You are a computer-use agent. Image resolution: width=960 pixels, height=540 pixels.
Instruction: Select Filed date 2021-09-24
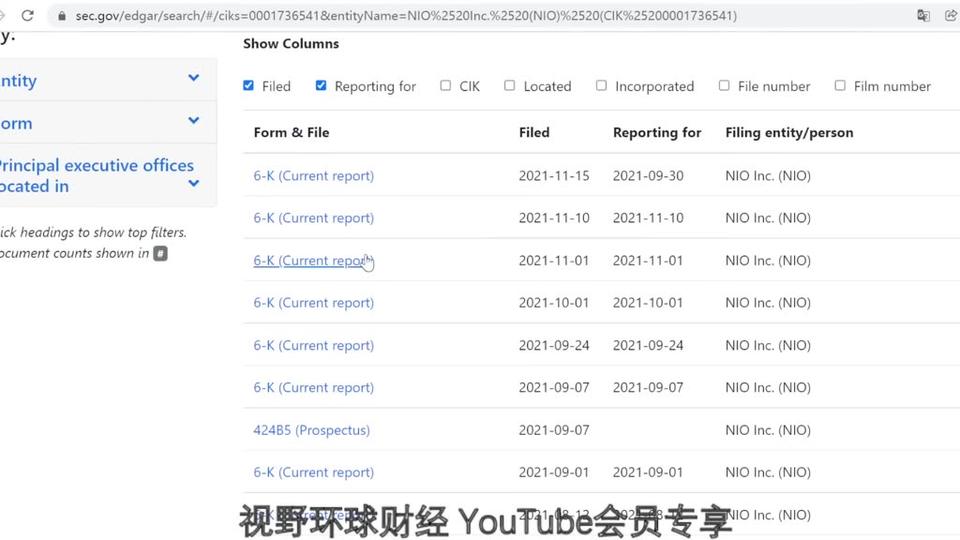coord(554,345)
